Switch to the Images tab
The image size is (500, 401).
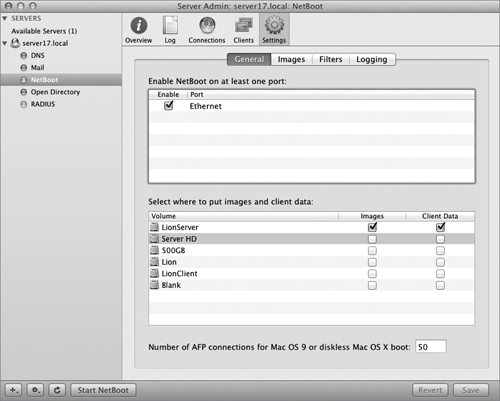point(291,59)
